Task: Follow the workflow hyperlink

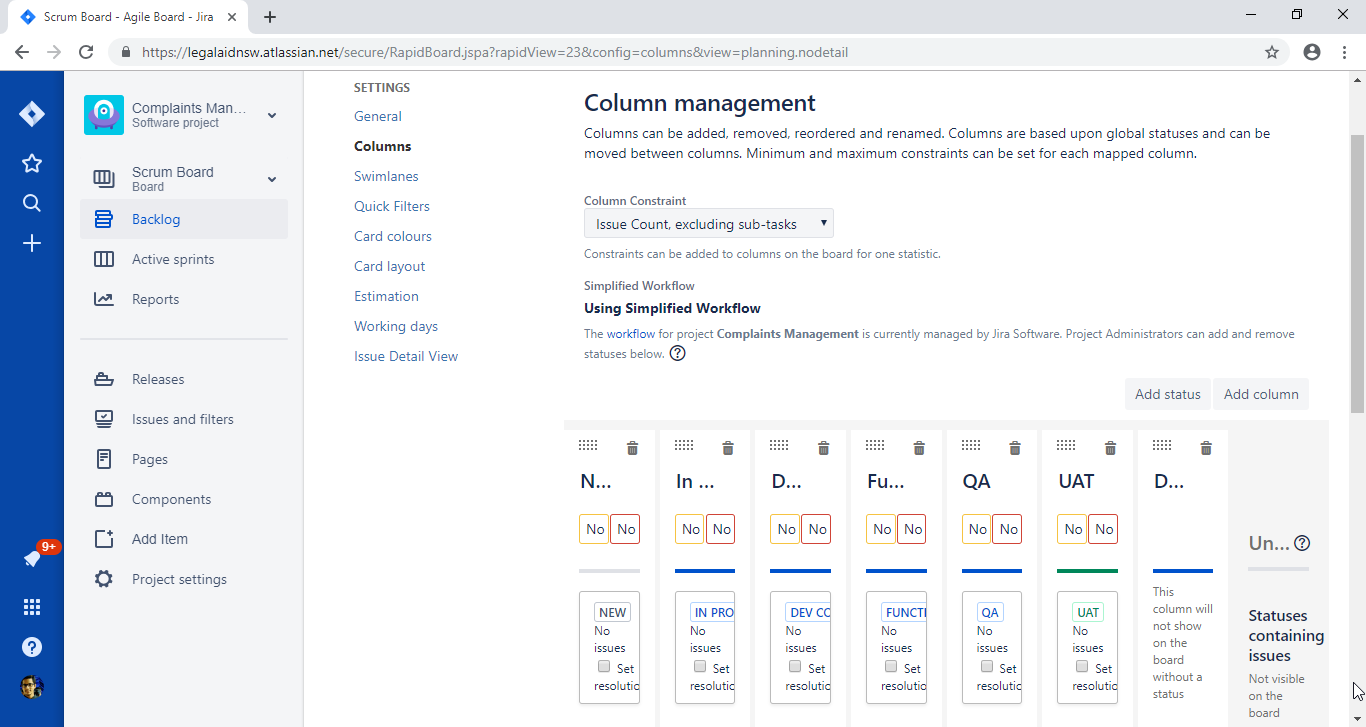Action: point(630,334)
